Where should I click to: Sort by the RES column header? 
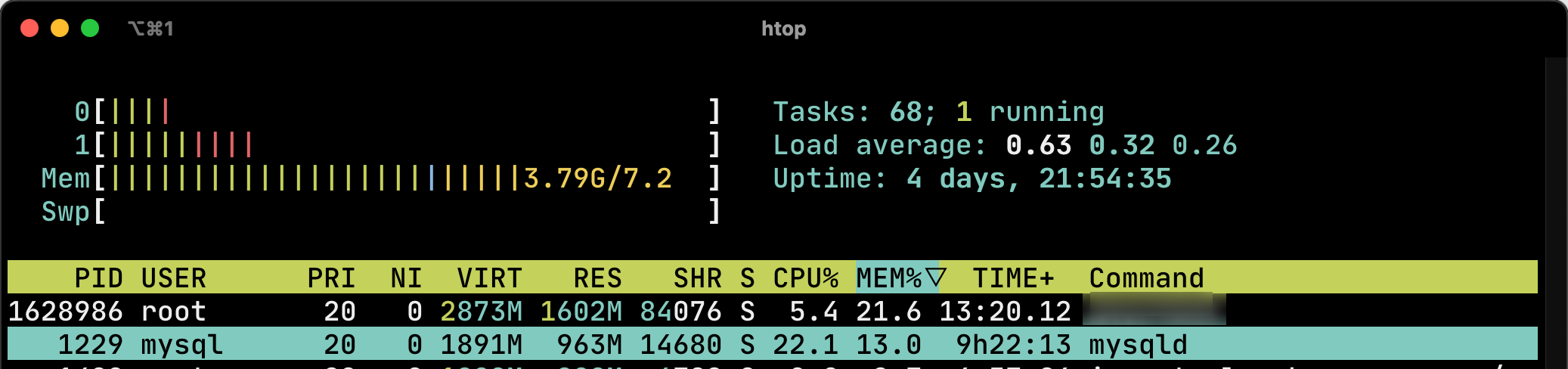pos(597,278)
